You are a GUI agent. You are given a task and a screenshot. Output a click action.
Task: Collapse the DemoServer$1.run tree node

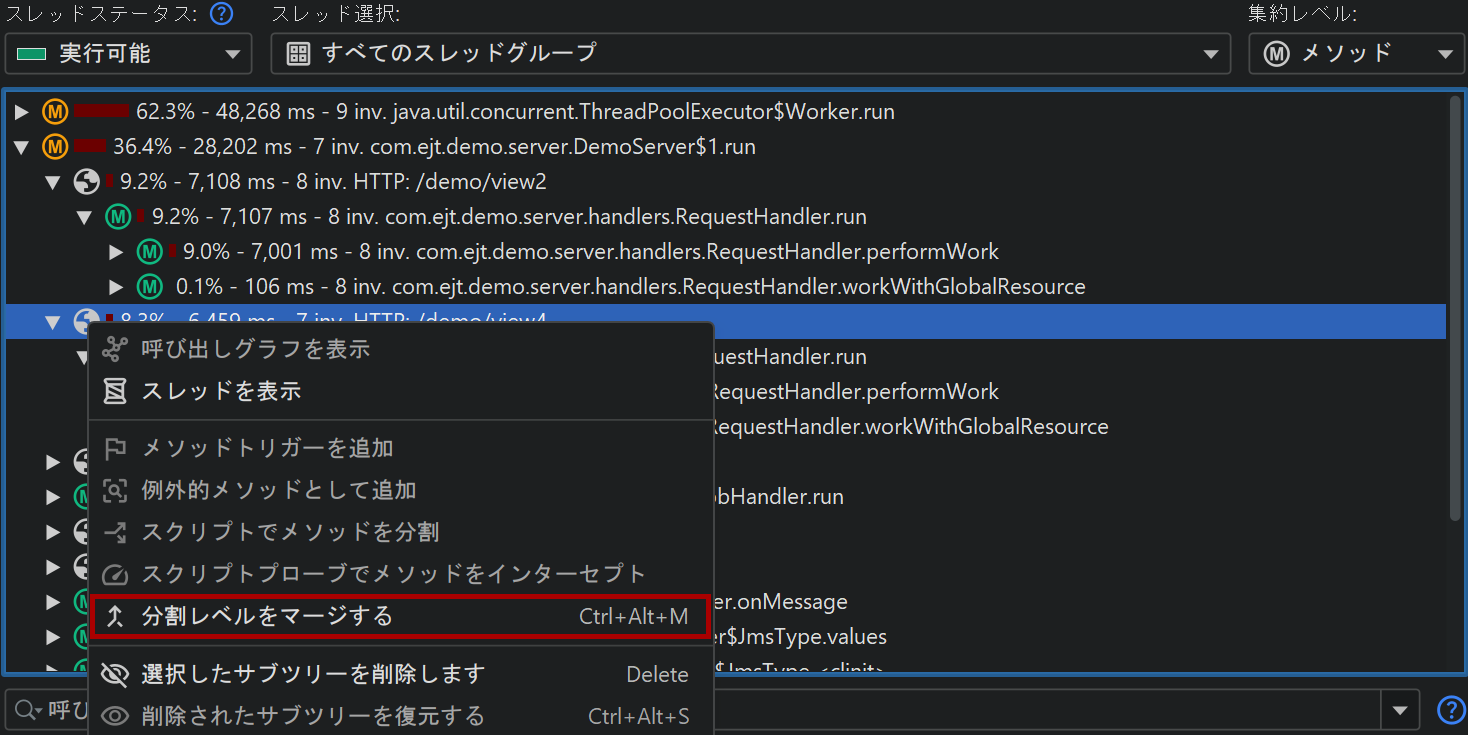22,147
